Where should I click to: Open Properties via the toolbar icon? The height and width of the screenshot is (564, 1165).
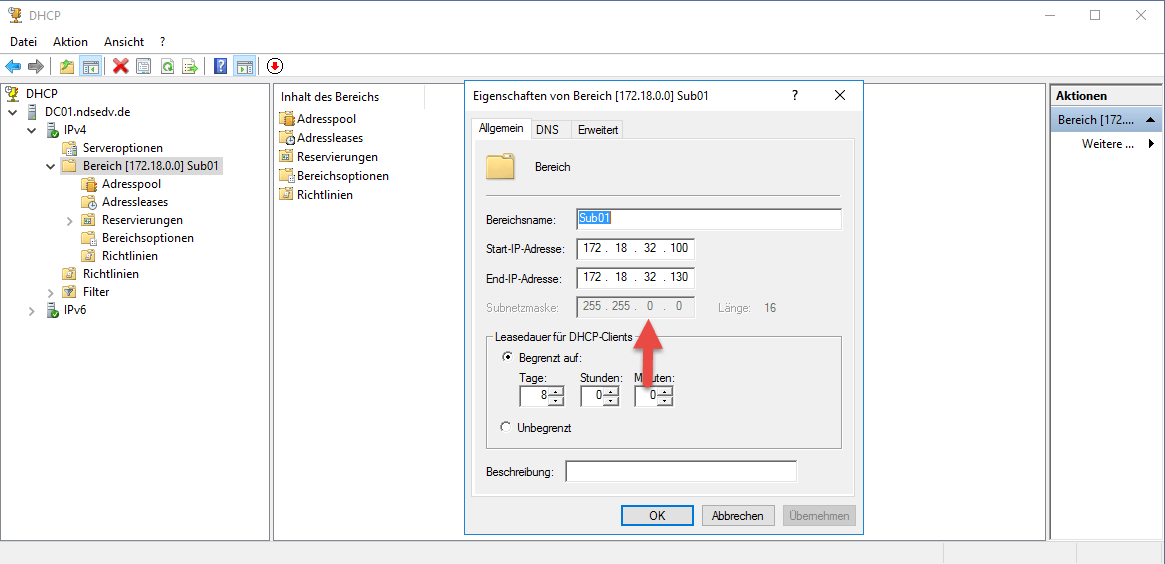pos(144,66)
